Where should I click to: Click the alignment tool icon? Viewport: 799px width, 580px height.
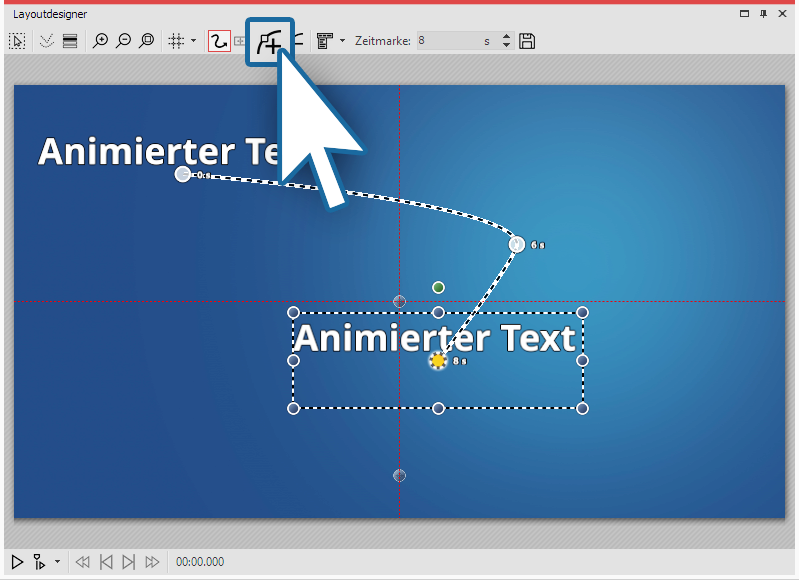click(x=325, y=41)
